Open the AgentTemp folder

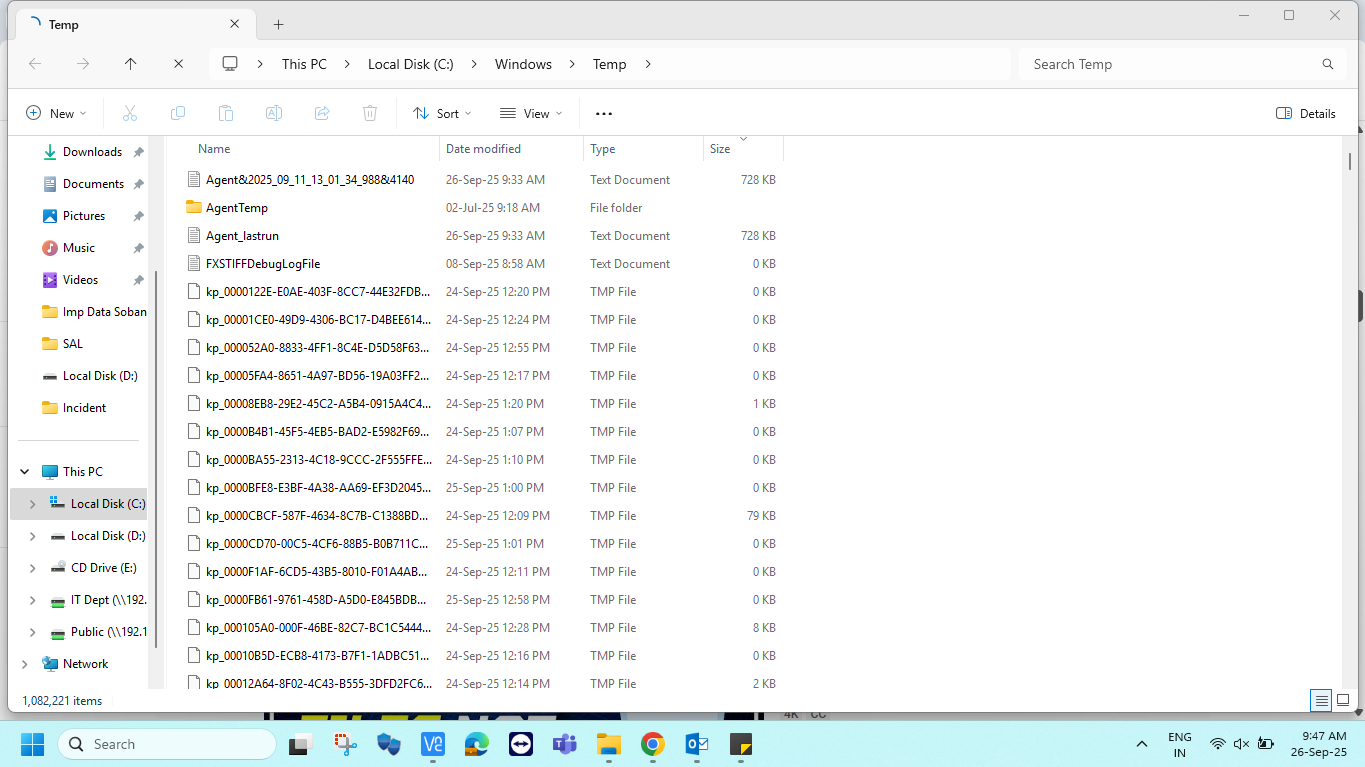pos(237,207)
